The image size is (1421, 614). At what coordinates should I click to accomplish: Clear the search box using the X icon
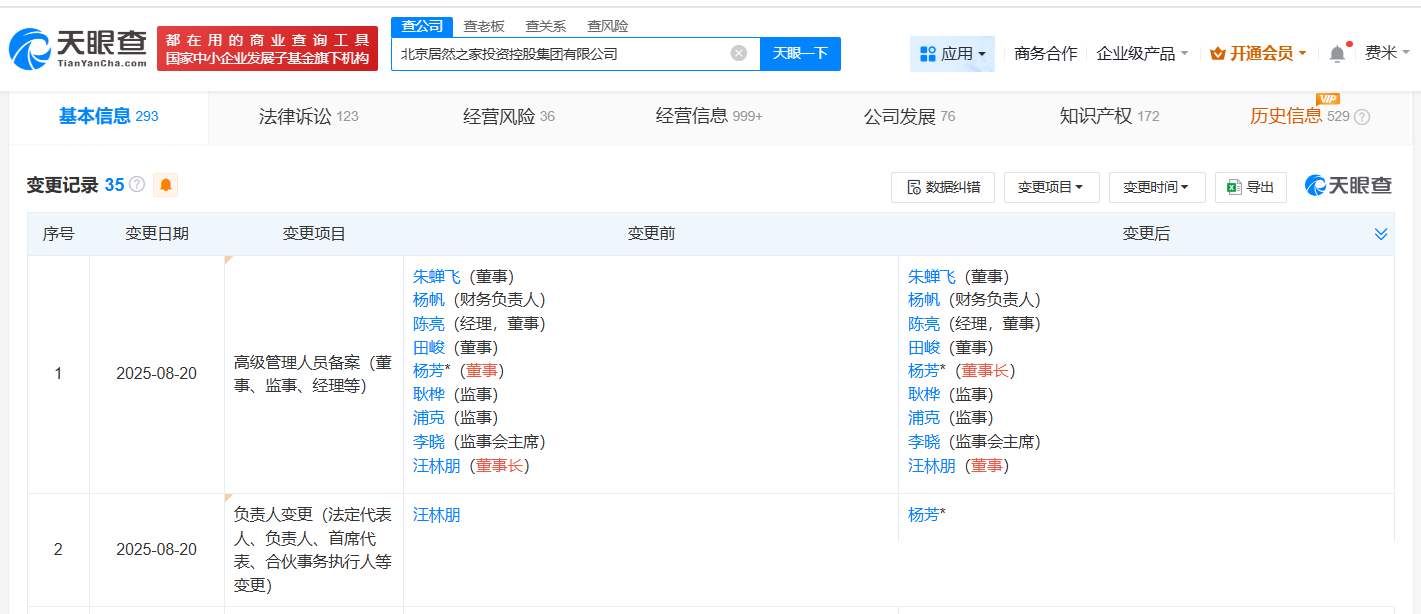tap(738, 53)
